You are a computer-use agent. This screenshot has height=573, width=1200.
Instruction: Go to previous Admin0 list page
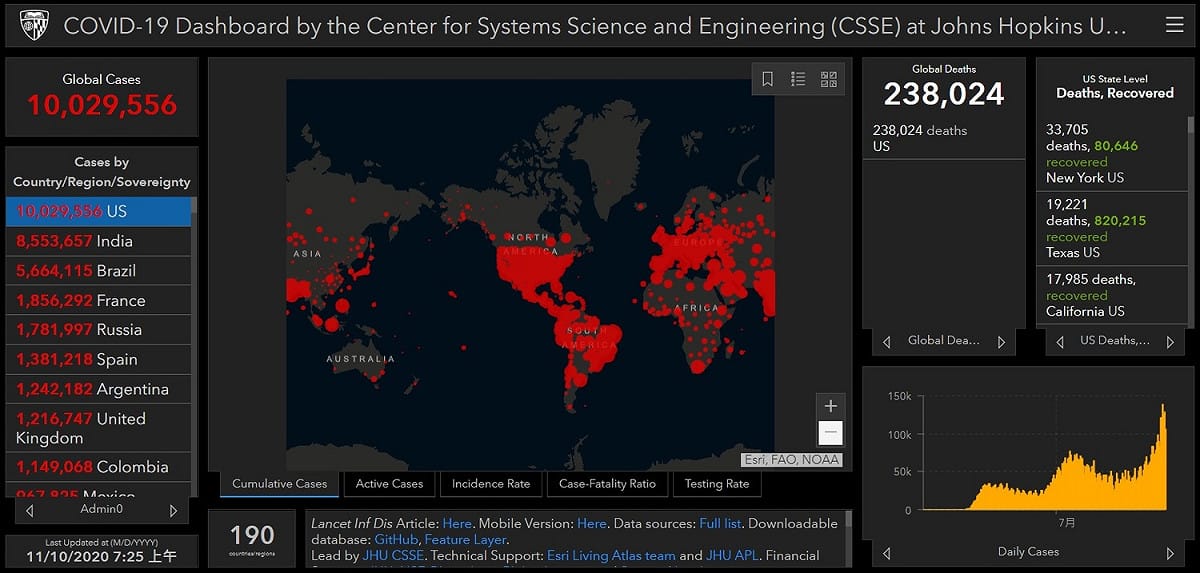(30, 510)
